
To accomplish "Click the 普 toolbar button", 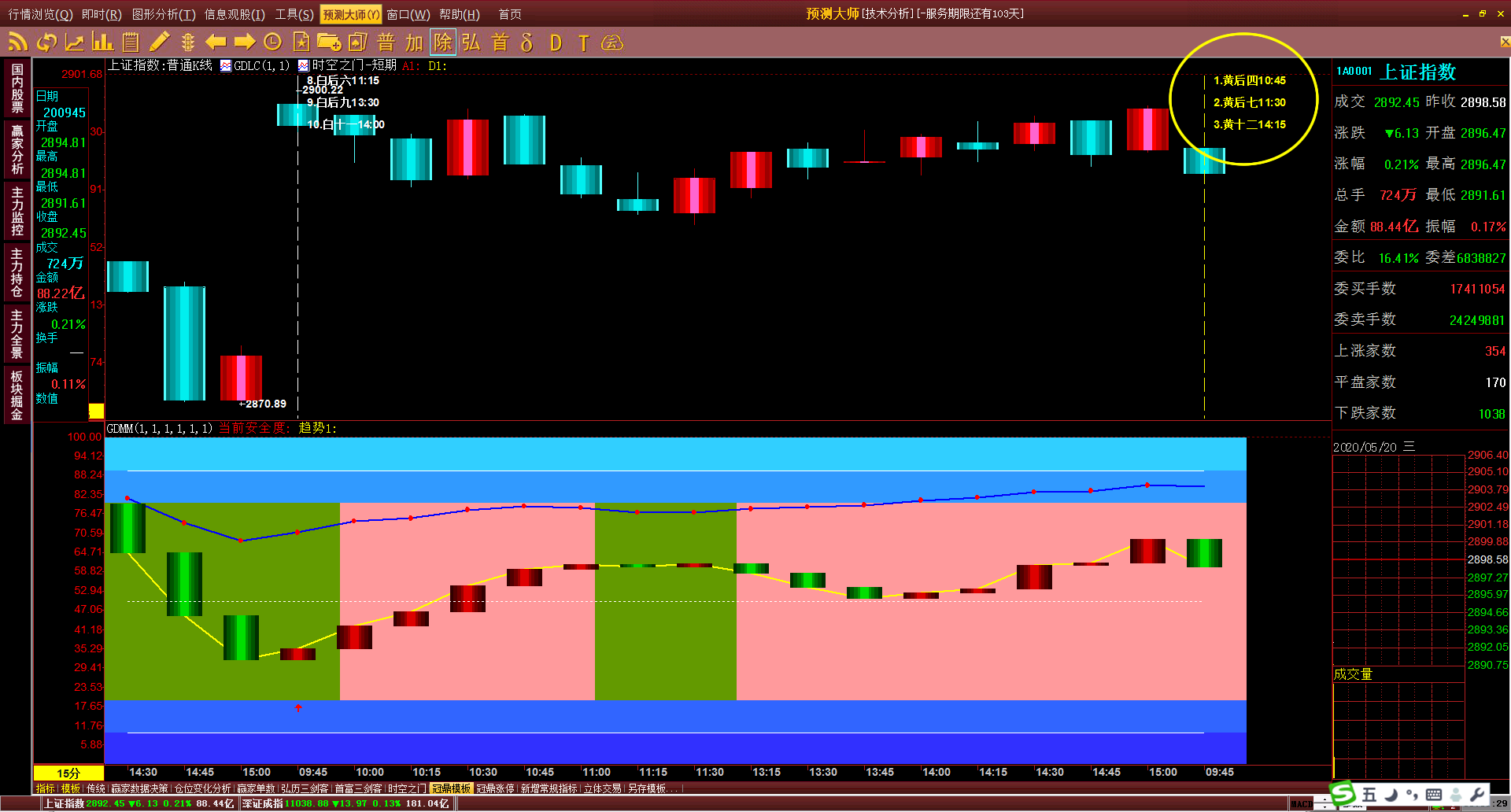I will 386,42.
